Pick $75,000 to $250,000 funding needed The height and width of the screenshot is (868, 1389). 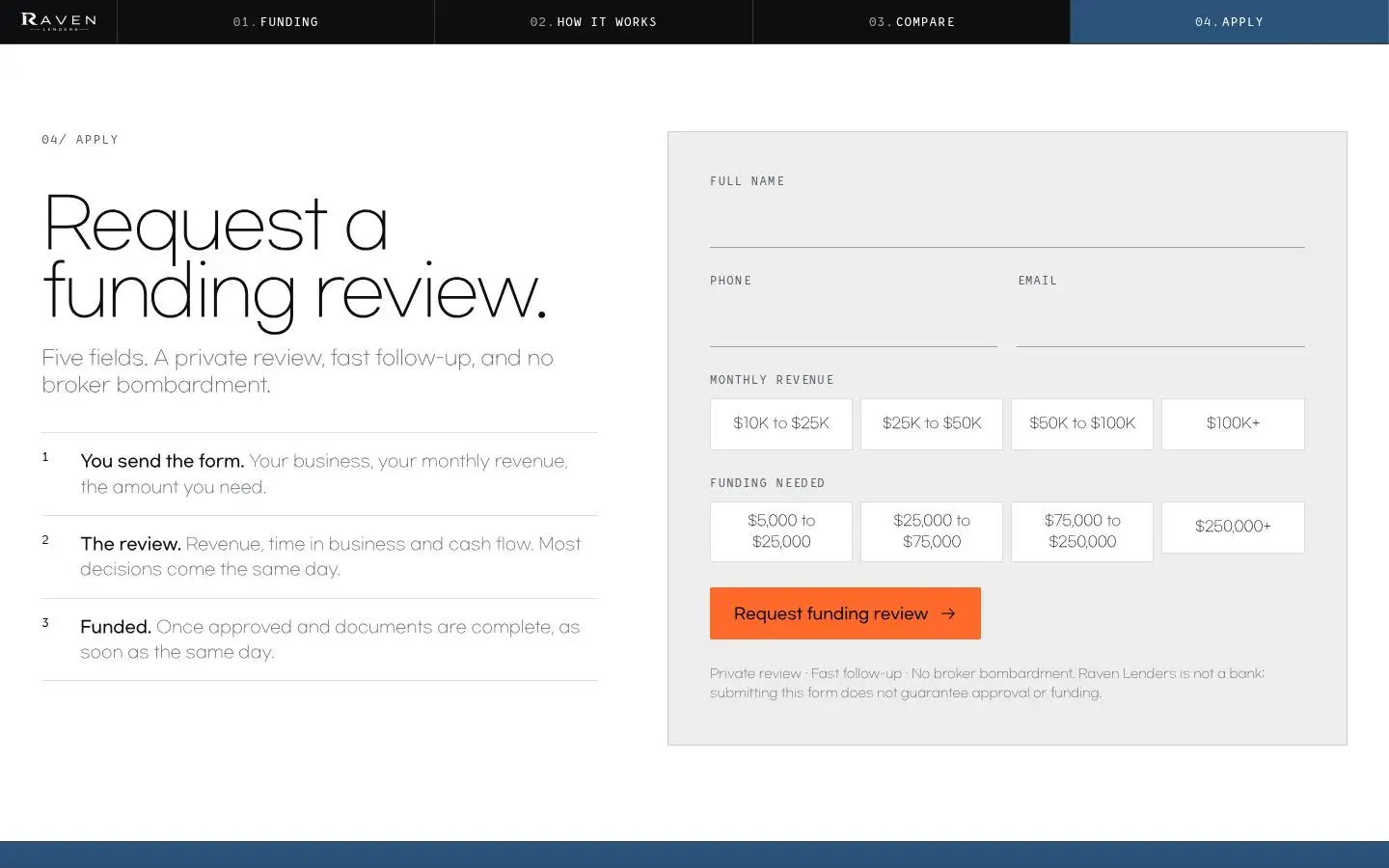tap(1082, 531)
